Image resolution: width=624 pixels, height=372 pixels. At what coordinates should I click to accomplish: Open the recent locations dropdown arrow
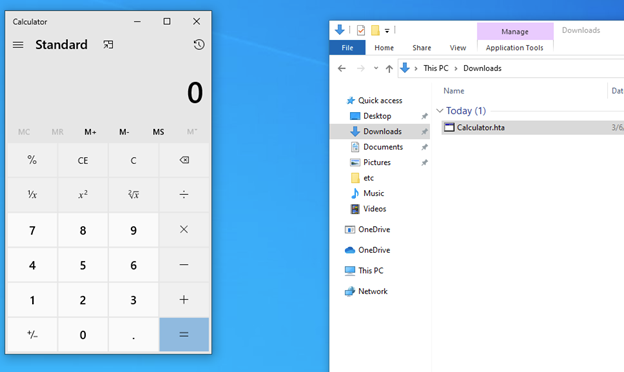376,68
